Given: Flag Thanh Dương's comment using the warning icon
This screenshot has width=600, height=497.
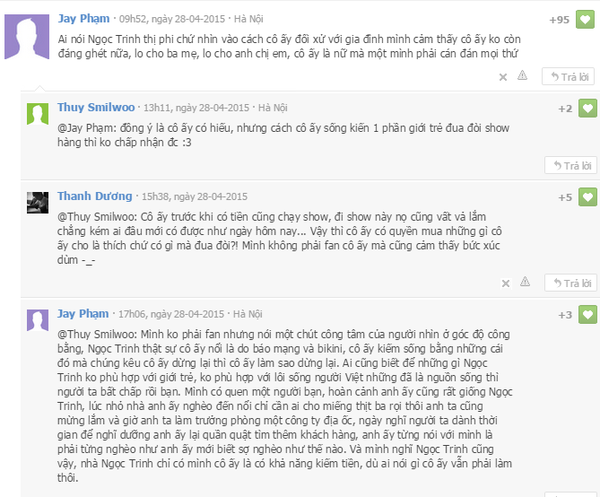Looking at the screenshot, I should 525,282.
